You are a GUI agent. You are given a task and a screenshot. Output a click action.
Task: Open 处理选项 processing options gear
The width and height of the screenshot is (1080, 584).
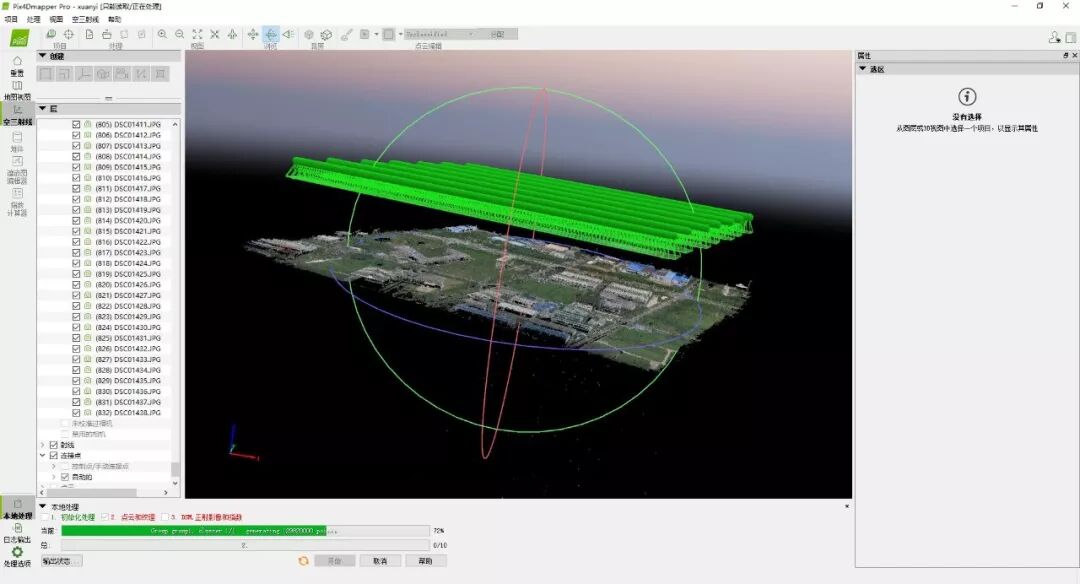(x=17, y=556)
